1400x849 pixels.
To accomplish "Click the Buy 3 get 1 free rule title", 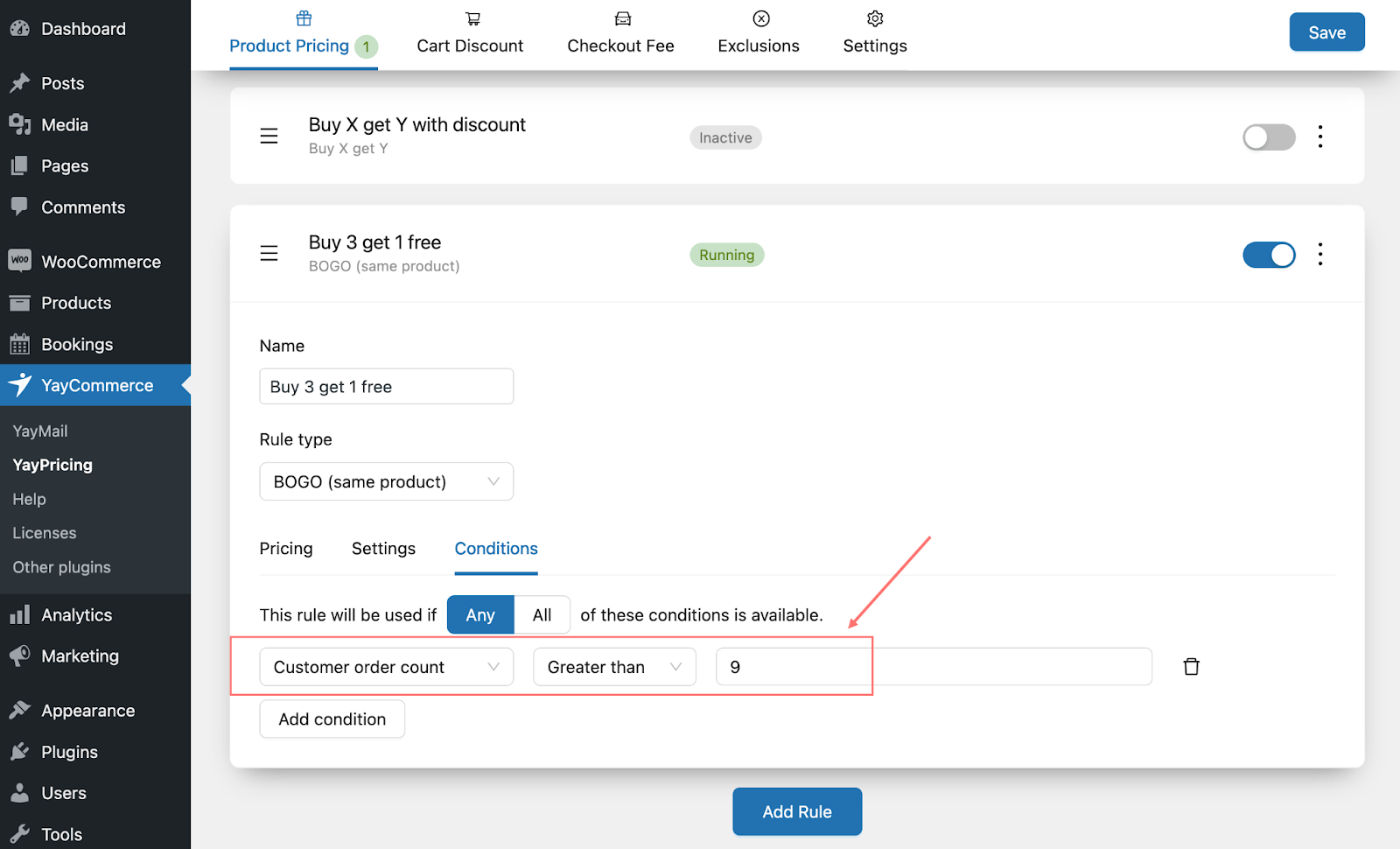I will 374,242.
